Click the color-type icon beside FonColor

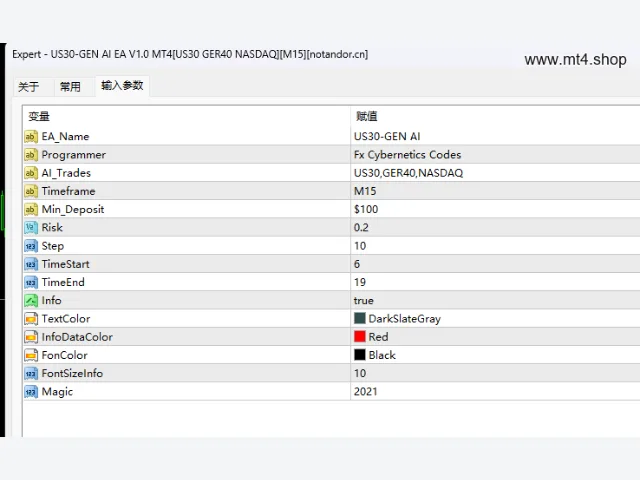[x=31, y=355]
